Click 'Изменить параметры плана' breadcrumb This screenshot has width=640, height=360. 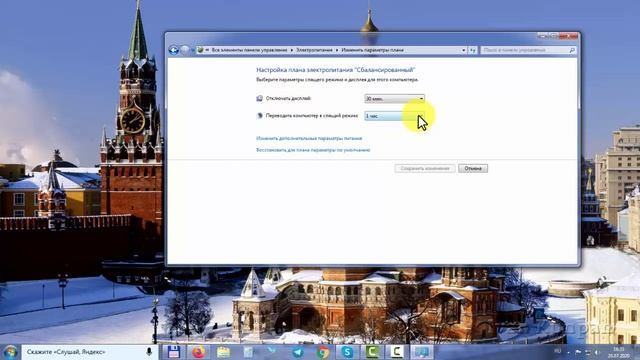click(372, 50)
